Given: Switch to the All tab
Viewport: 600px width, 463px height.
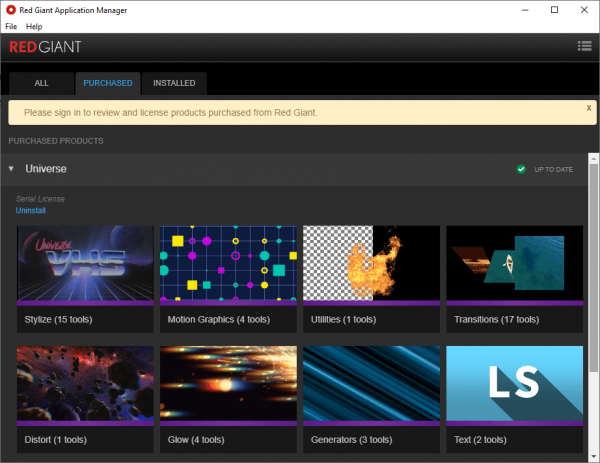Looking at the screenshot, I should tap(42, 83).
